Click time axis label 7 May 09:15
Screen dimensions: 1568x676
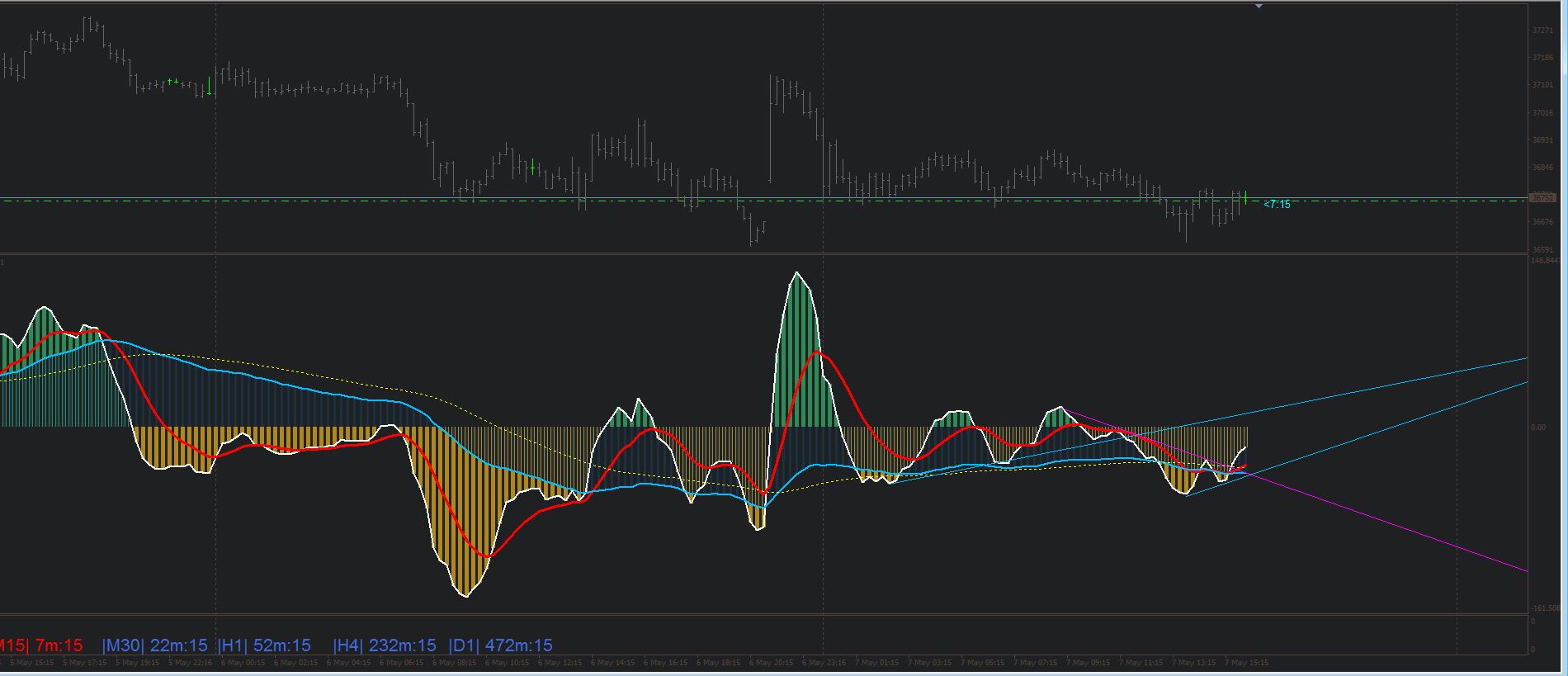coord(1088,663)
